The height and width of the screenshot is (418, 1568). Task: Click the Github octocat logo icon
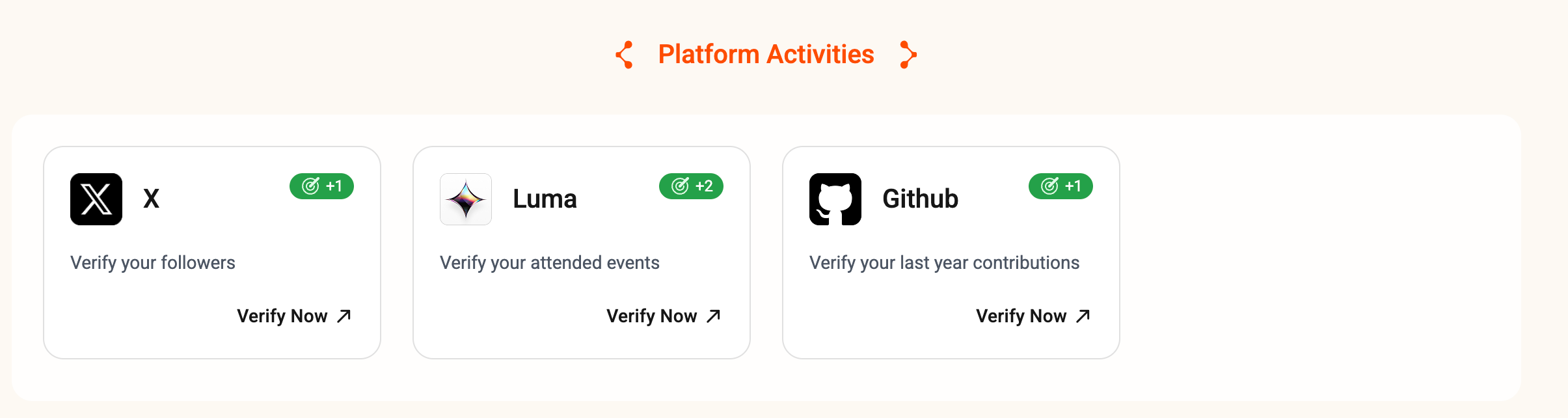tap(835, 199)
